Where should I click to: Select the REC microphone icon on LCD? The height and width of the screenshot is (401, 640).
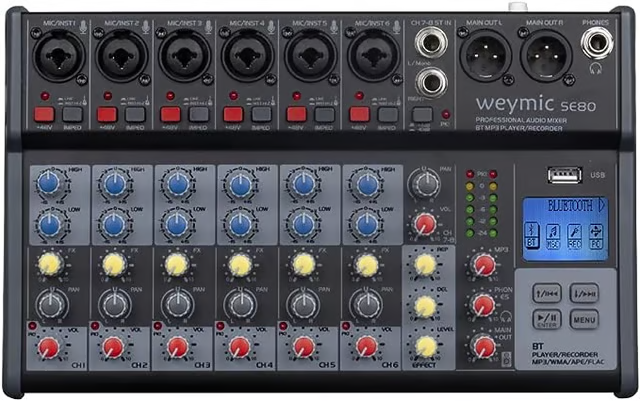pos(574,236)
